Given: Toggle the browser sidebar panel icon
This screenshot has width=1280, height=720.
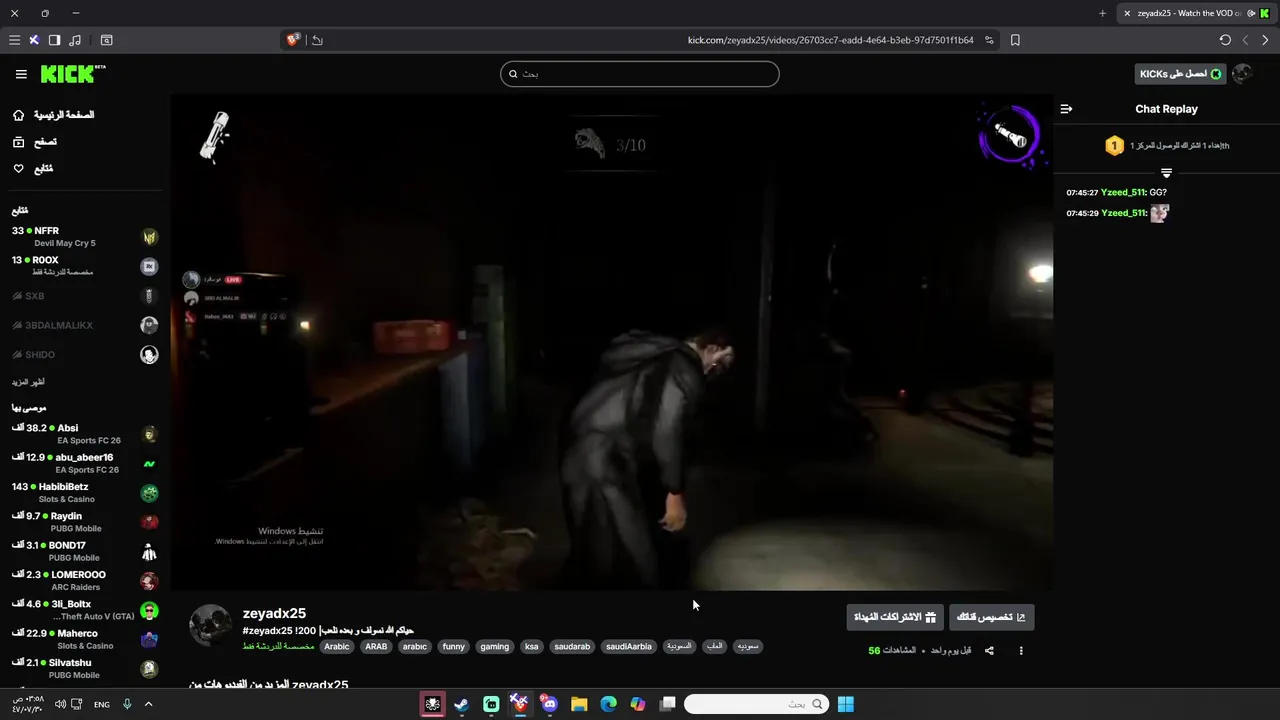Looking at the screenshot, I should pos(54,40).
